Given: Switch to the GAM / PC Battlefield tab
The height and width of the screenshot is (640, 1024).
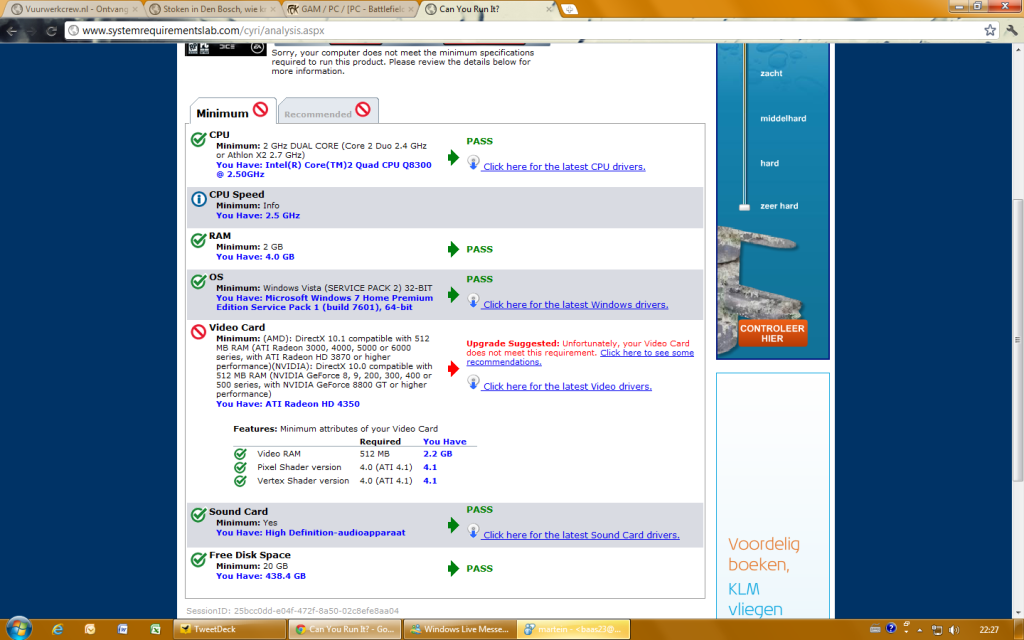Looking at the screenshot, I should pyautogui.click(x=351, y=9).
